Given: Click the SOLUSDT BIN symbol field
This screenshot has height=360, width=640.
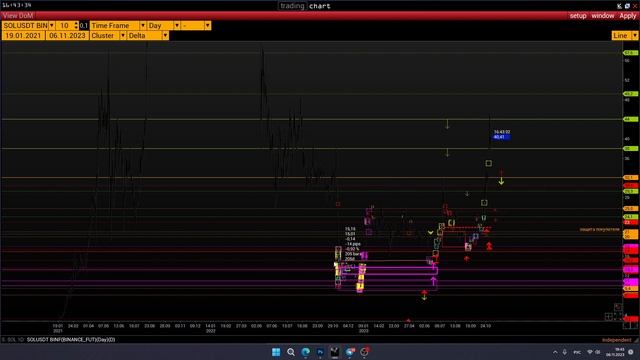Looking at the screenshot, I should click(x=25, y=25).
